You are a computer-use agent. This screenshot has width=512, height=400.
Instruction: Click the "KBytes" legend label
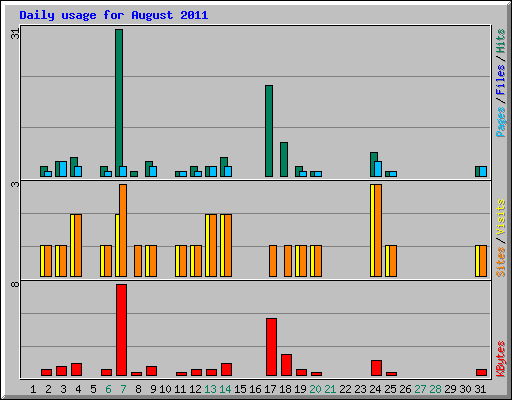pos(500,359)
